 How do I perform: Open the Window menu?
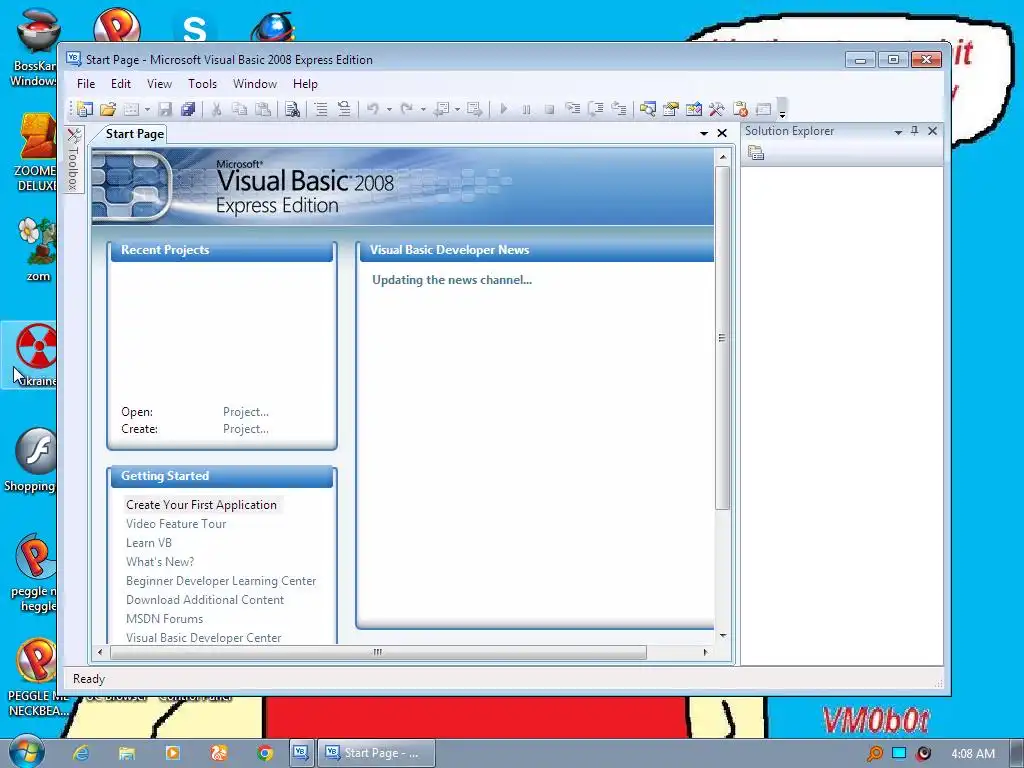pos(255,84)
